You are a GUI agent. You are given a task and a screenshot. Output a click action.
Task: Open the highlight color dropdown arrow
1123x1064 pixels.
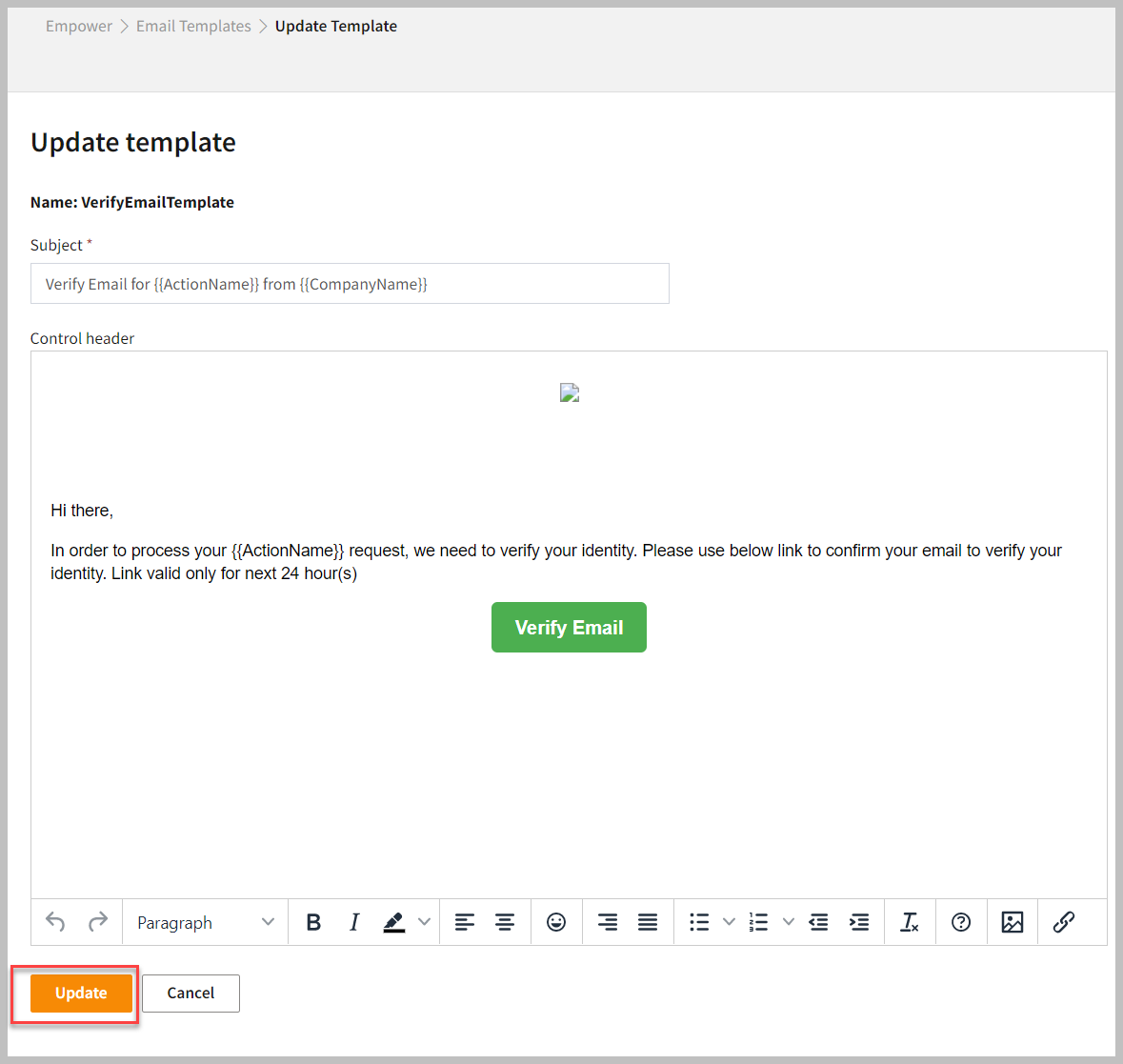click(x=425, y=922)
